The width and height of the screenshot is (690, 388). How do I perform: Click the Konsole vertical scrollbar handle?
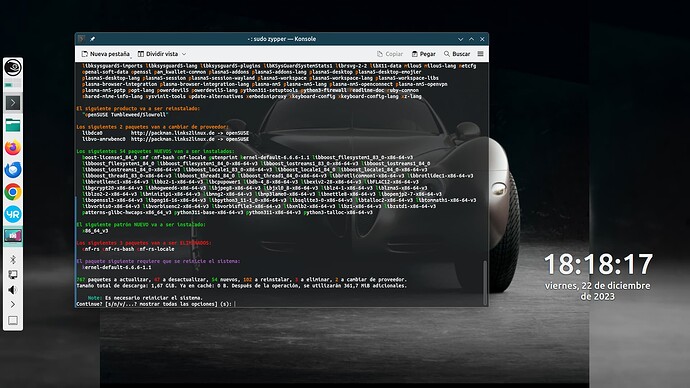485,282
